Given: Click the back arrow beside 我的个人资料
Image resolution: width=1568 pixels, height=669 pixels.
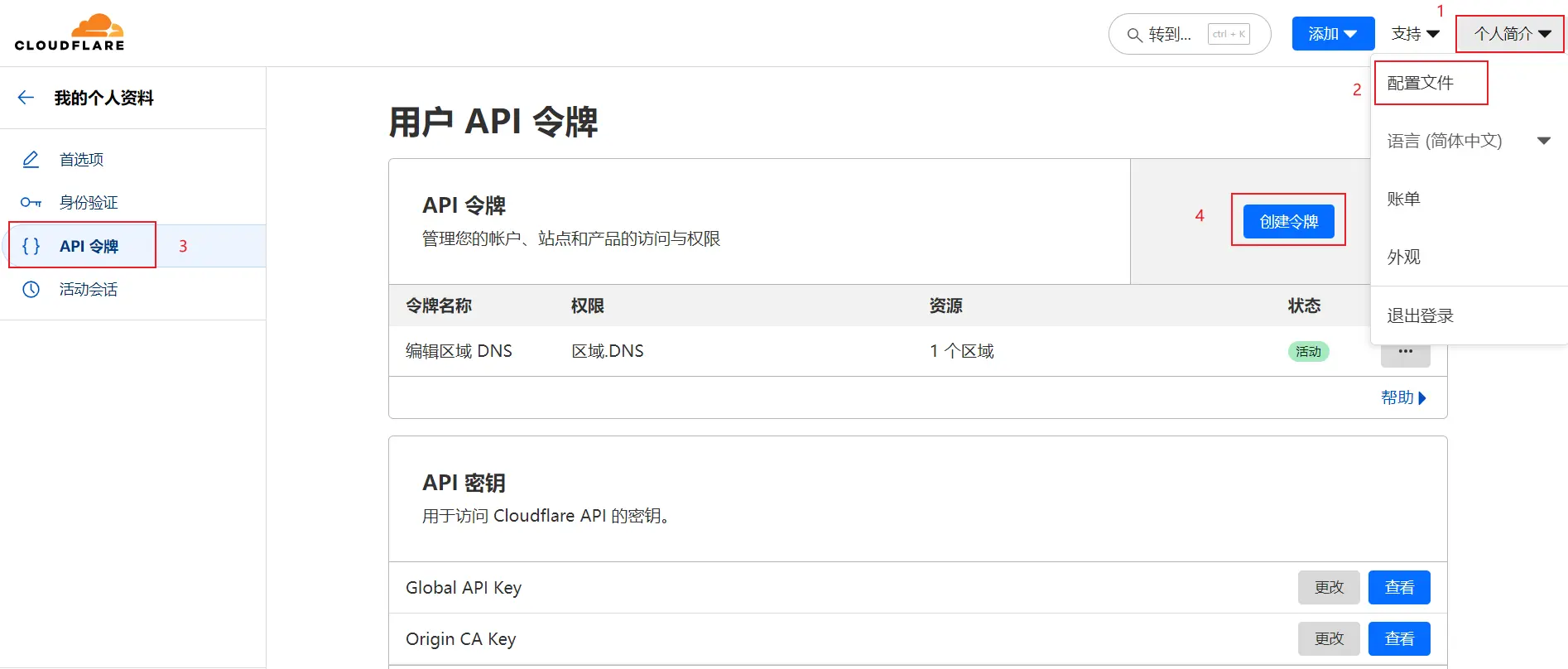Looking at the screenshot, I should click(26, 98).
